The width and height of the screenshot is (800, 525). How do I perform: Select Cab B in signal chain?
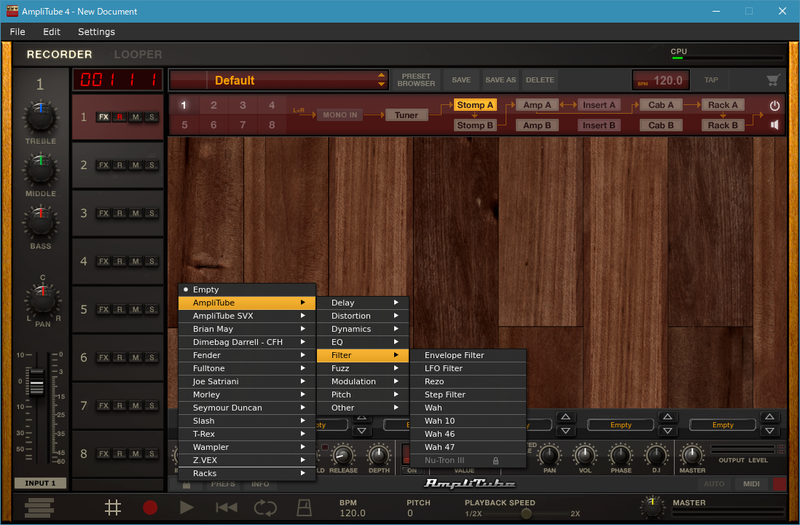tap(661, 126)
